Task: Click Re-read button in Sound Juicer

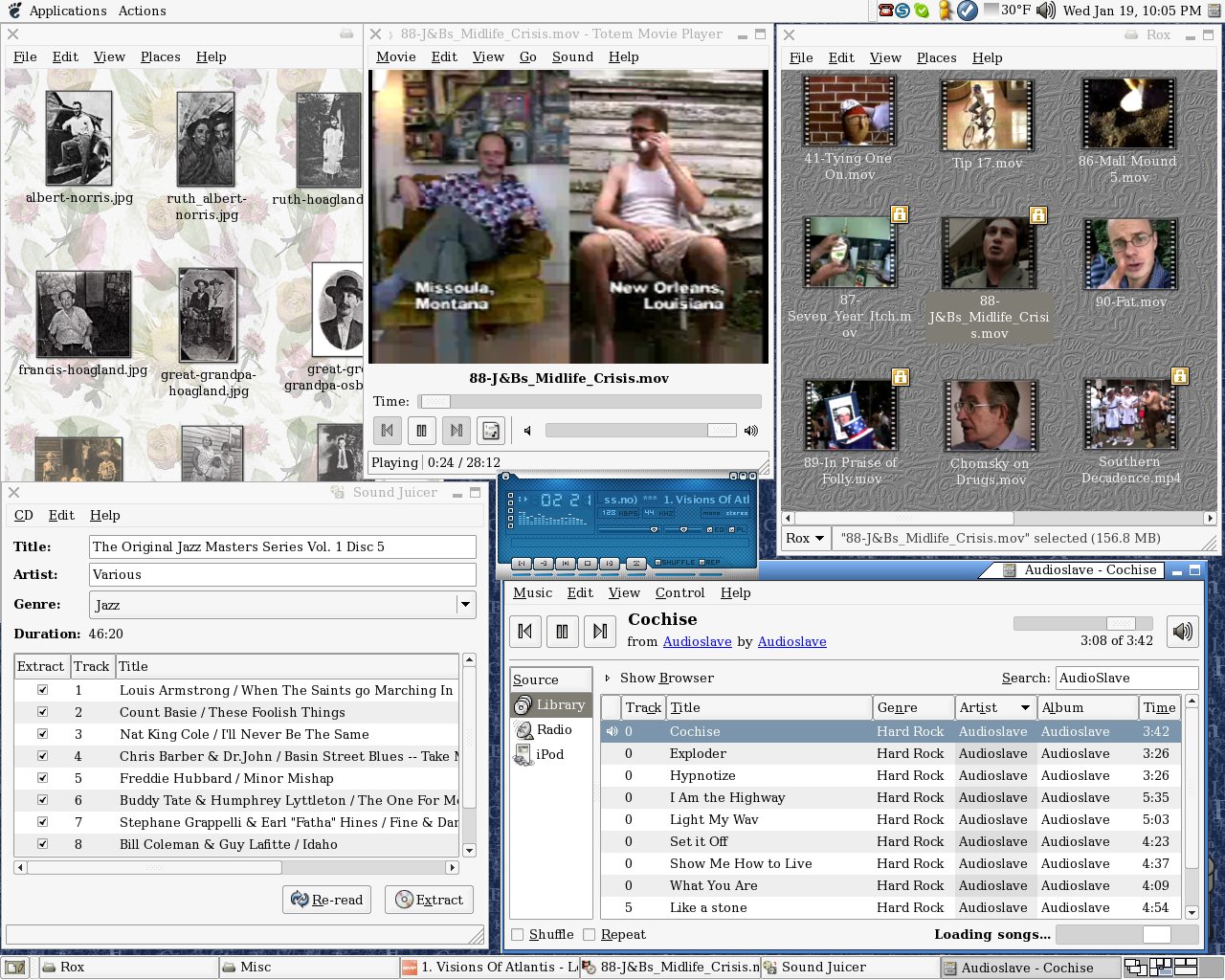Action: pos(326,900)
